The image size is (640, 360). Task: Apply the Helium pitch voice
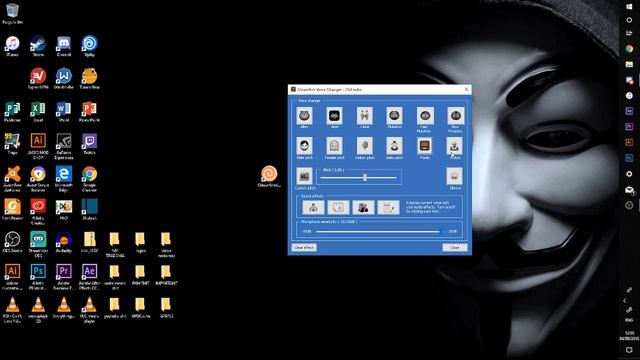coord(364,146)
